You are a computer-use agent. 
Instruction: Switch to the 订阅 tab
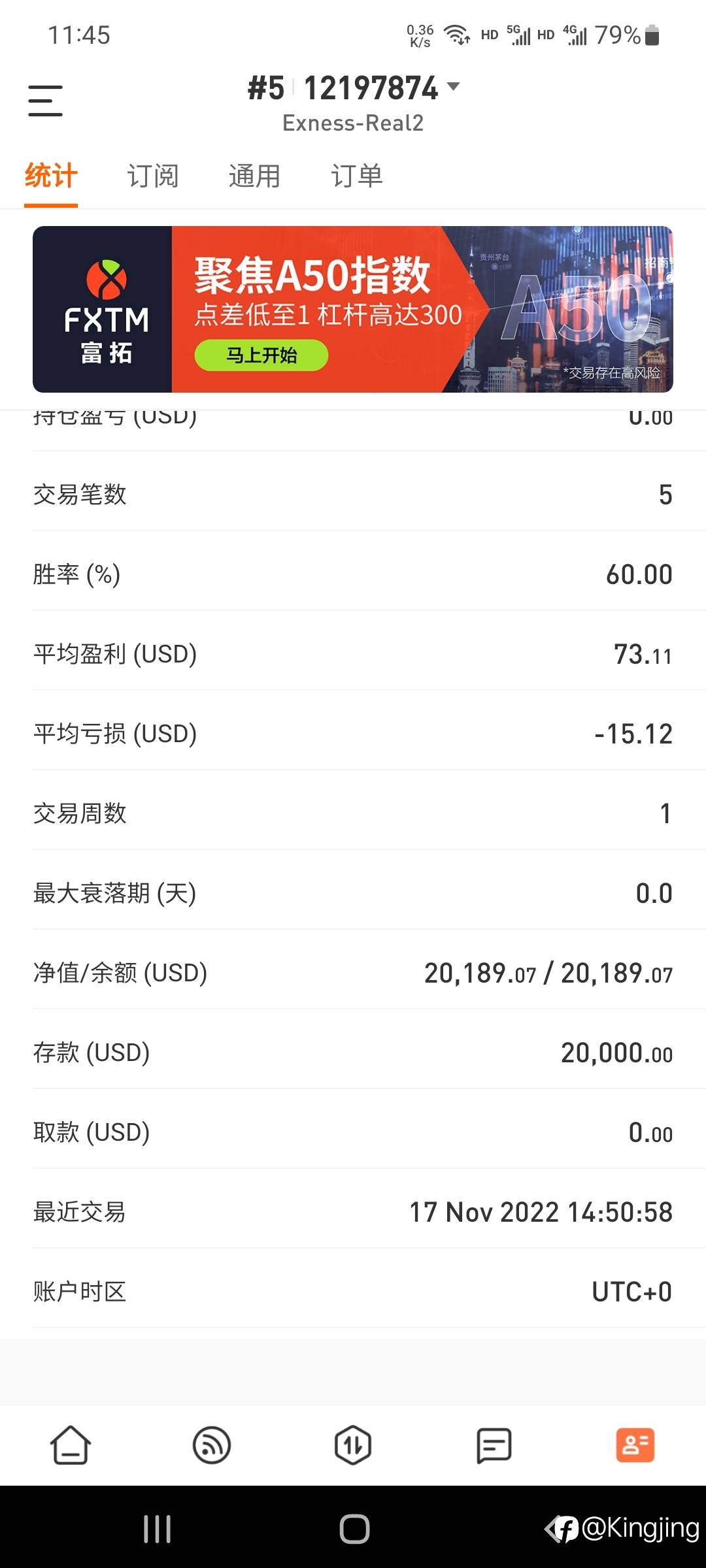pos(152,176)
